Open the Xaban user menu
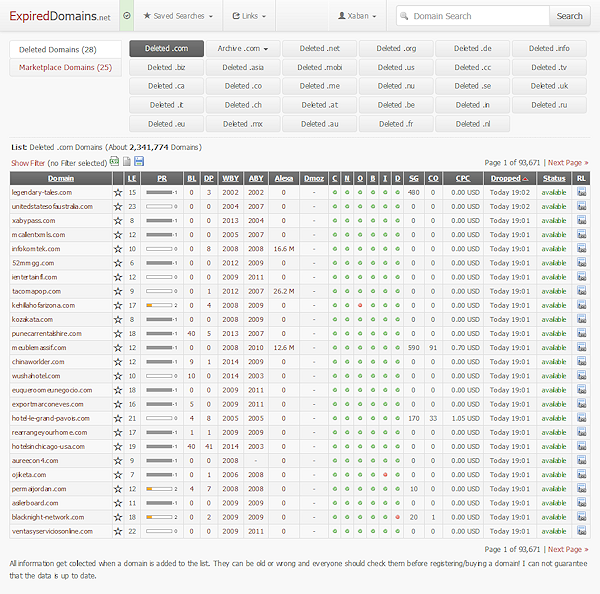 coord(357,16)
